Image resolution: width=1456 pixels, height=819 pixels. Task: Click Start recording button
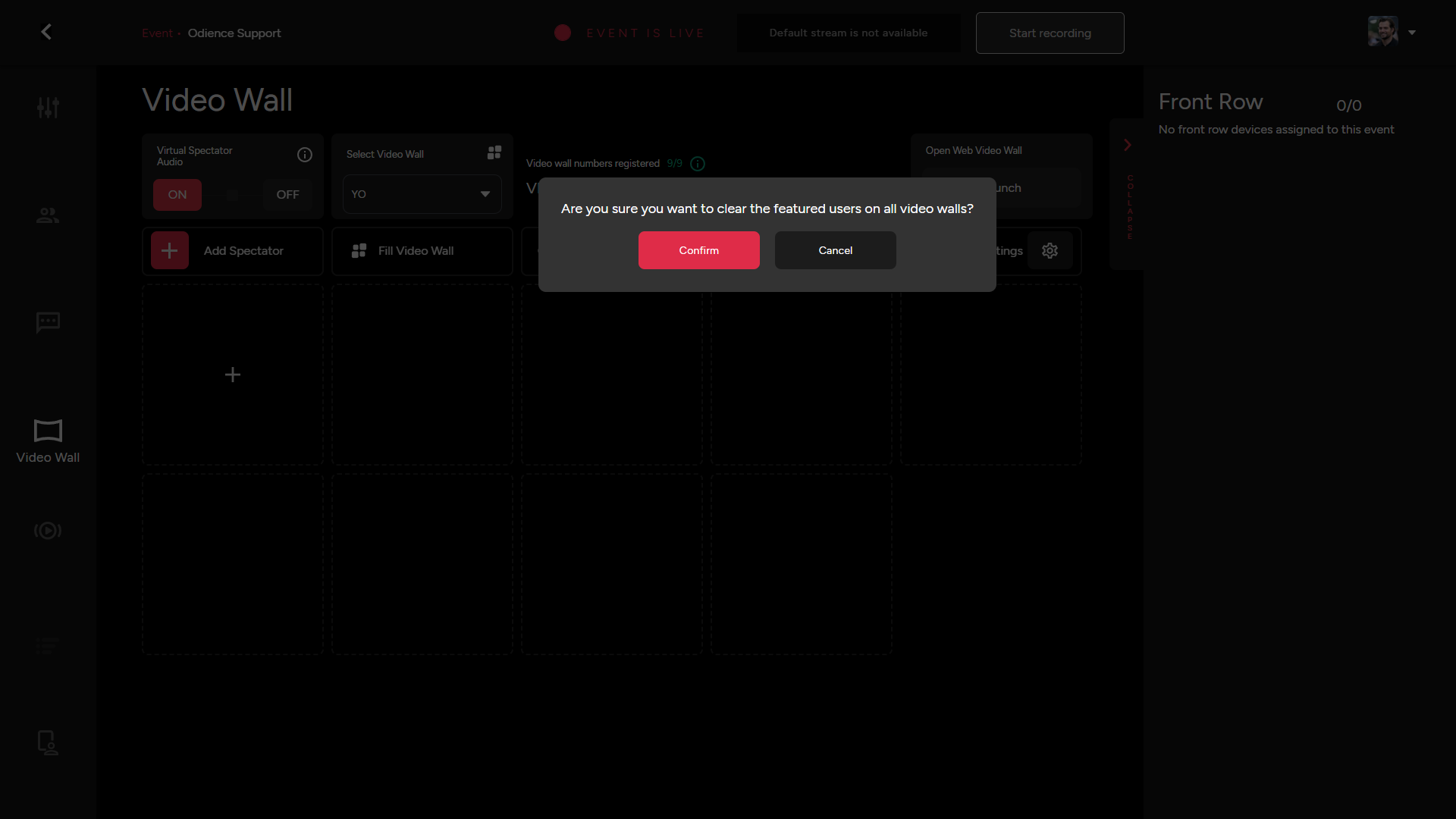(x=1050, y=33)
